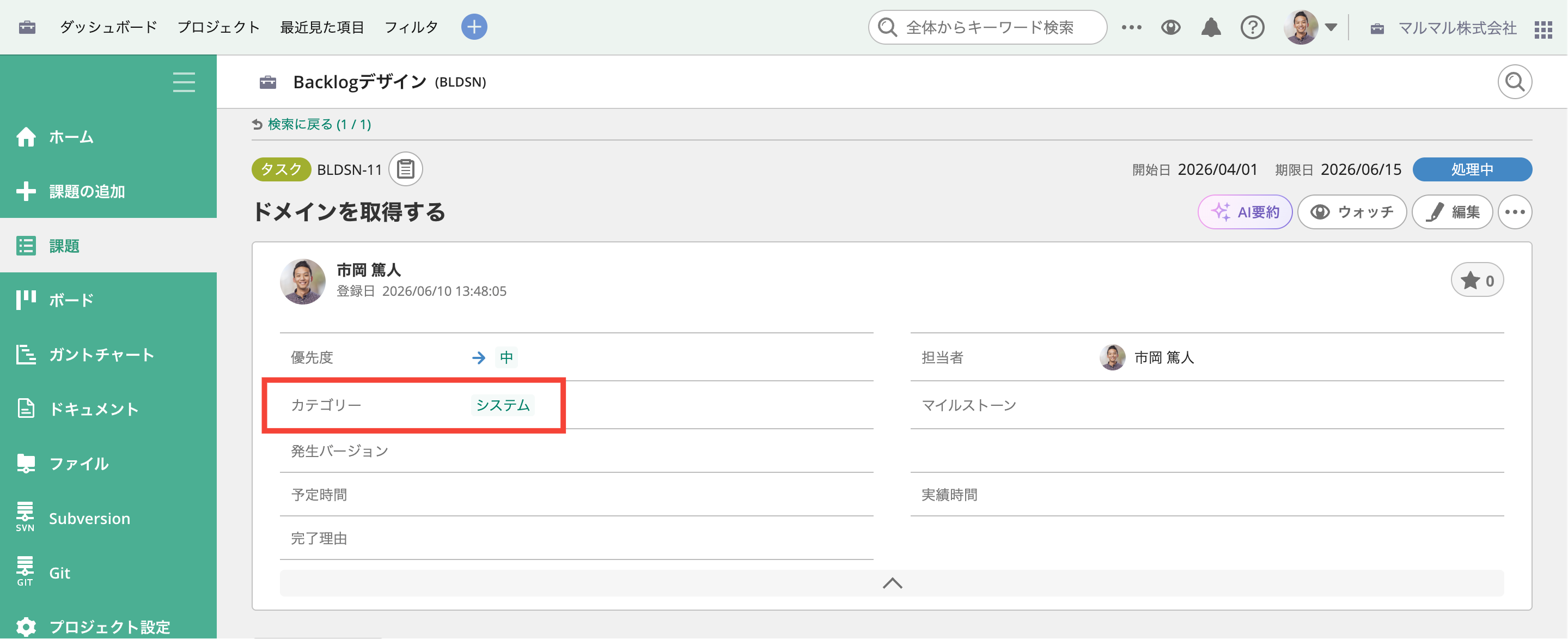Viewport: 1568px width, 639px height.
Task: Open 課題 in the sidebar
Action: click(108, 245)
